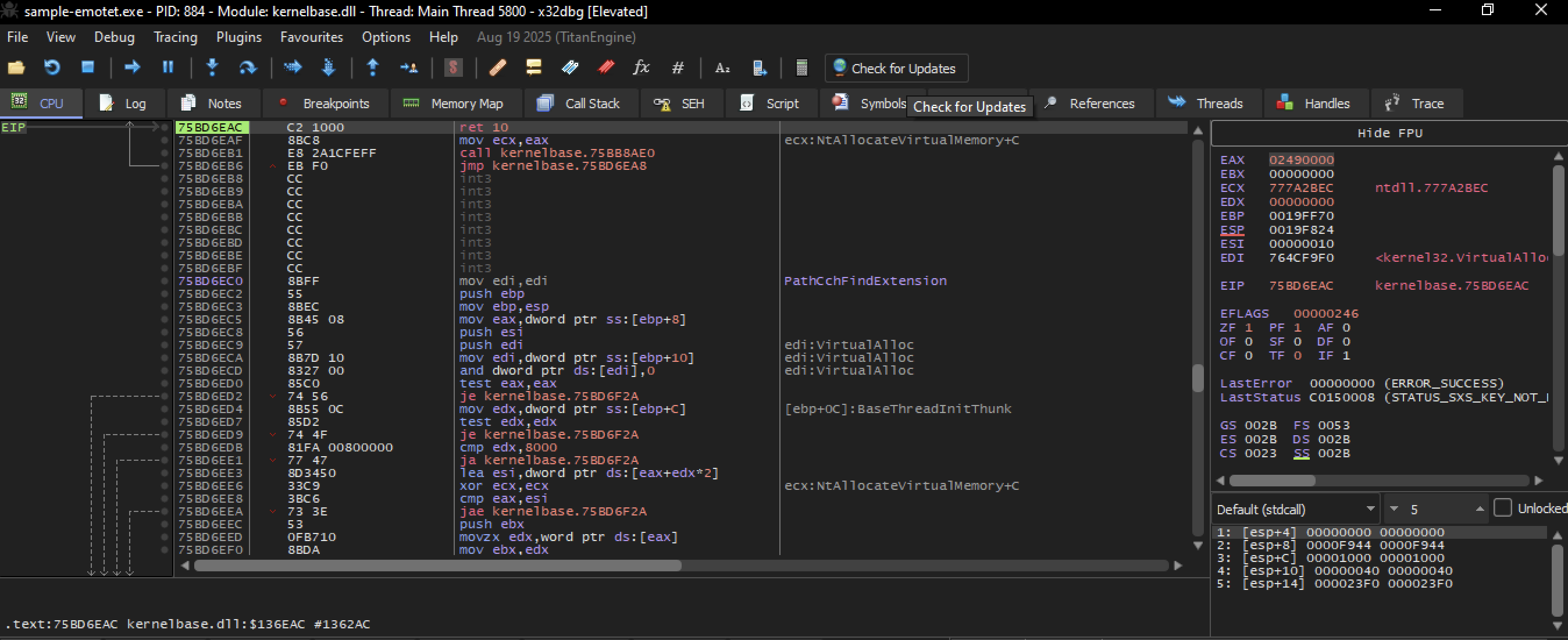Click the registers pane horizontal scrollbar thumb
This screenshot has height=640, width=1568.
1272,481
